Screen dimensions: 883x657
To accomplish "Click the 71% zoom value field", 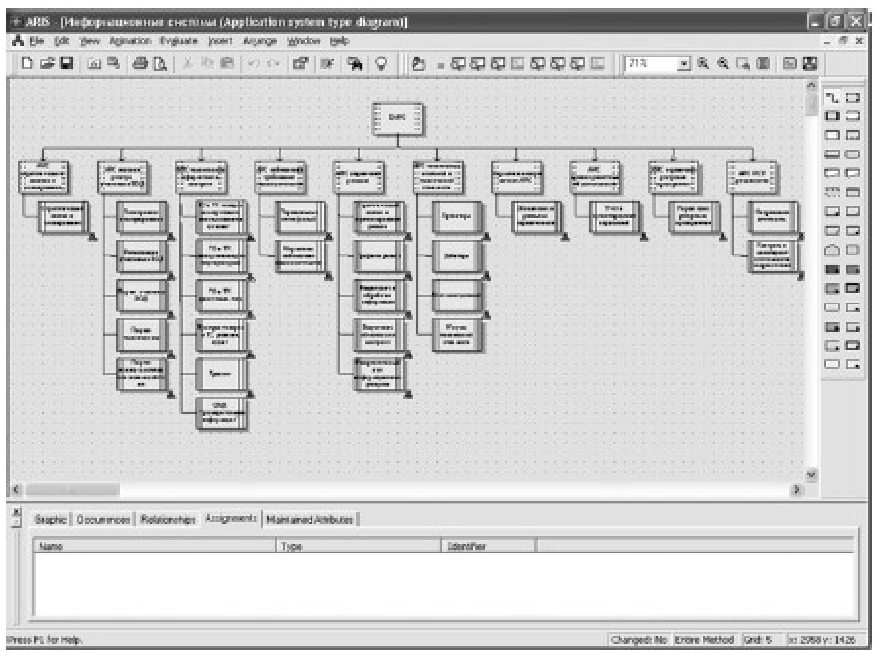I will tap(651, 64).
